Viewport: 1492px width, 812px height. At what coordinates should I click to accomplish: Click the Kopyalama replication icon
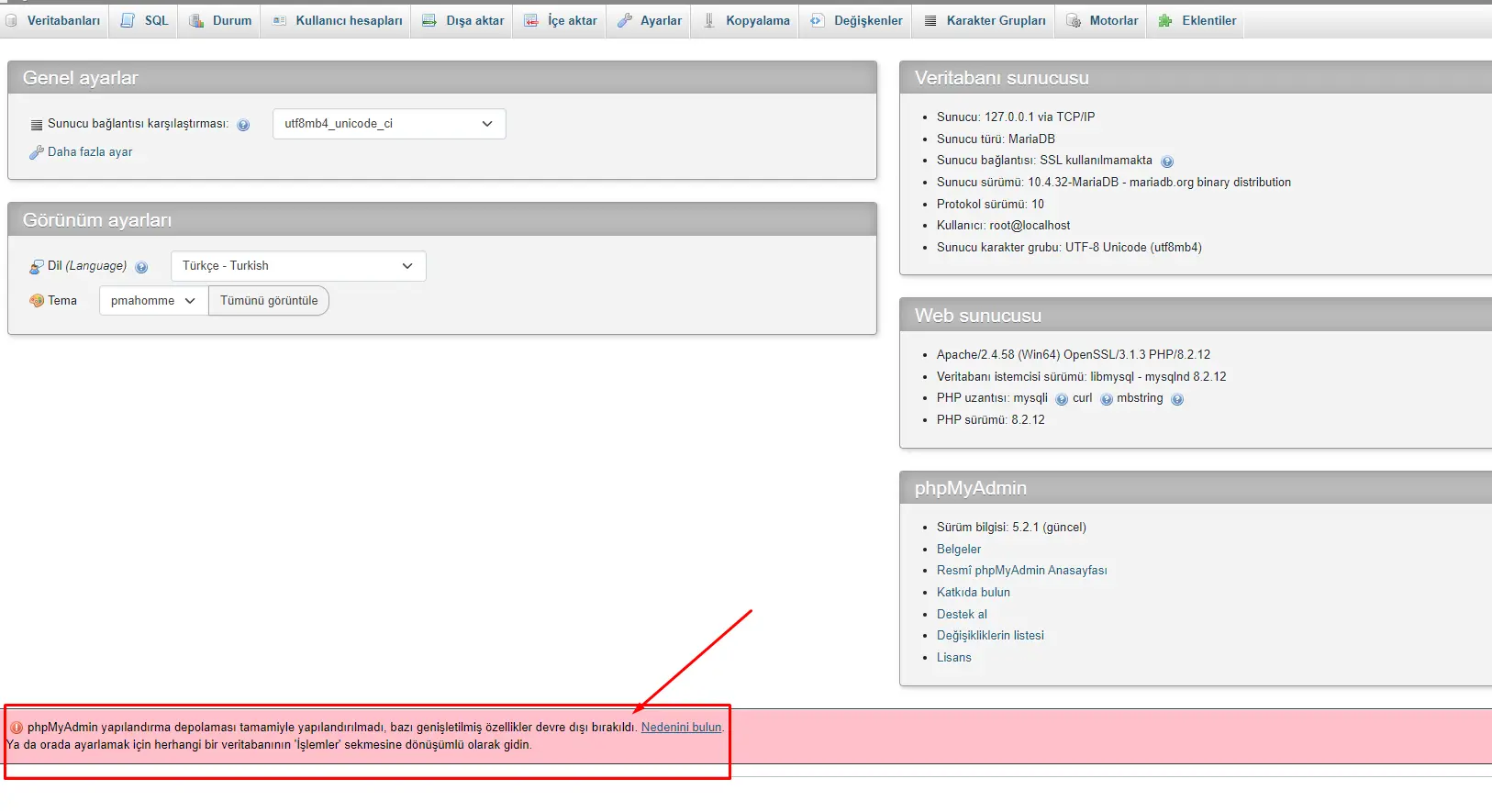[x=709, y=20]
